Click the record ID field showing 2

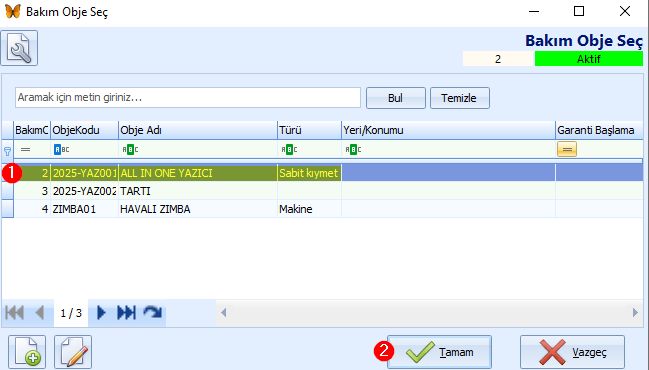pos(498,59)
